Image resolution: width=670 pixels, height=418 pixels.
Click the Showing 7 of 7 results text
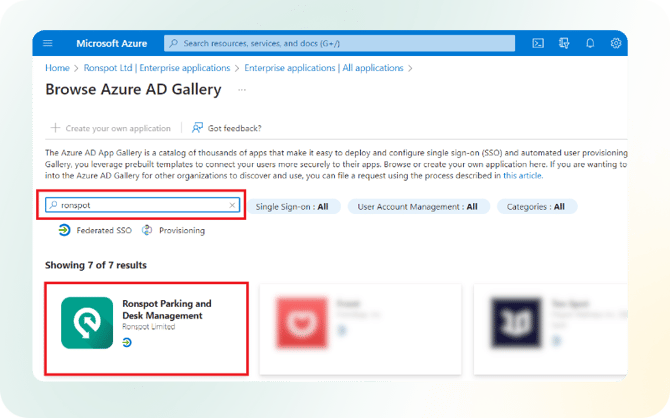click(96, 265)
